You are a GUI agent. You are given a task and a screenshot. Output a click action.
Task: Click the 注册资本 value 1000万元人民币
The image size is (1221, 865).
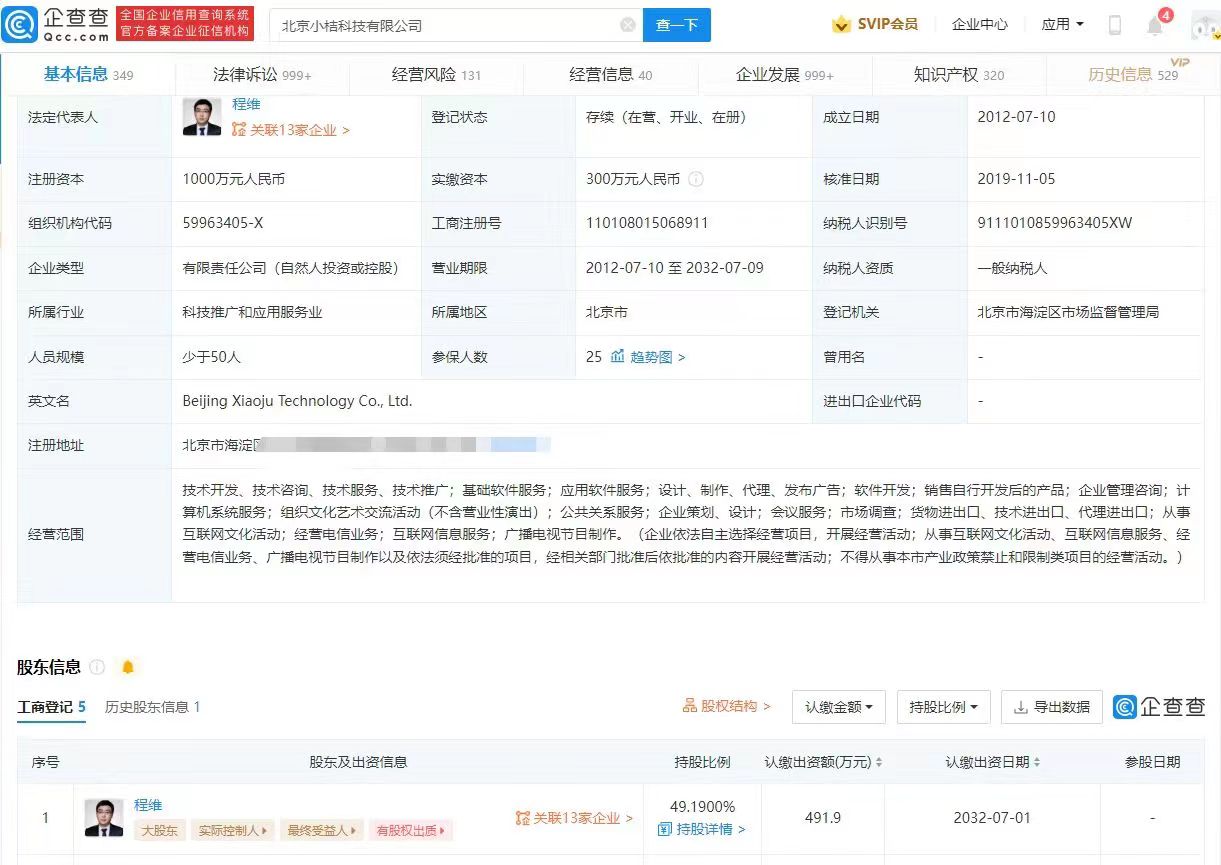pyautogui.click(x=234, y=179)
